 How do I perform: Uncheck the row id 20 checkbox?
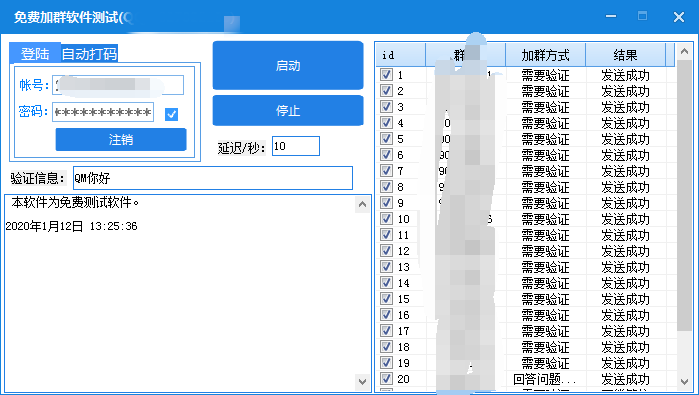pyautogui.click(x=387, y=379)
